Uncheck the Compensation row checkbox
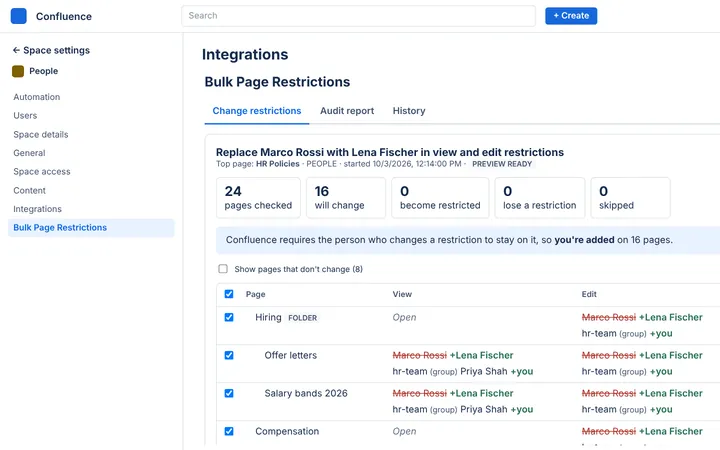This screenshot has width=720, height=450. click(x=229, y=431)
